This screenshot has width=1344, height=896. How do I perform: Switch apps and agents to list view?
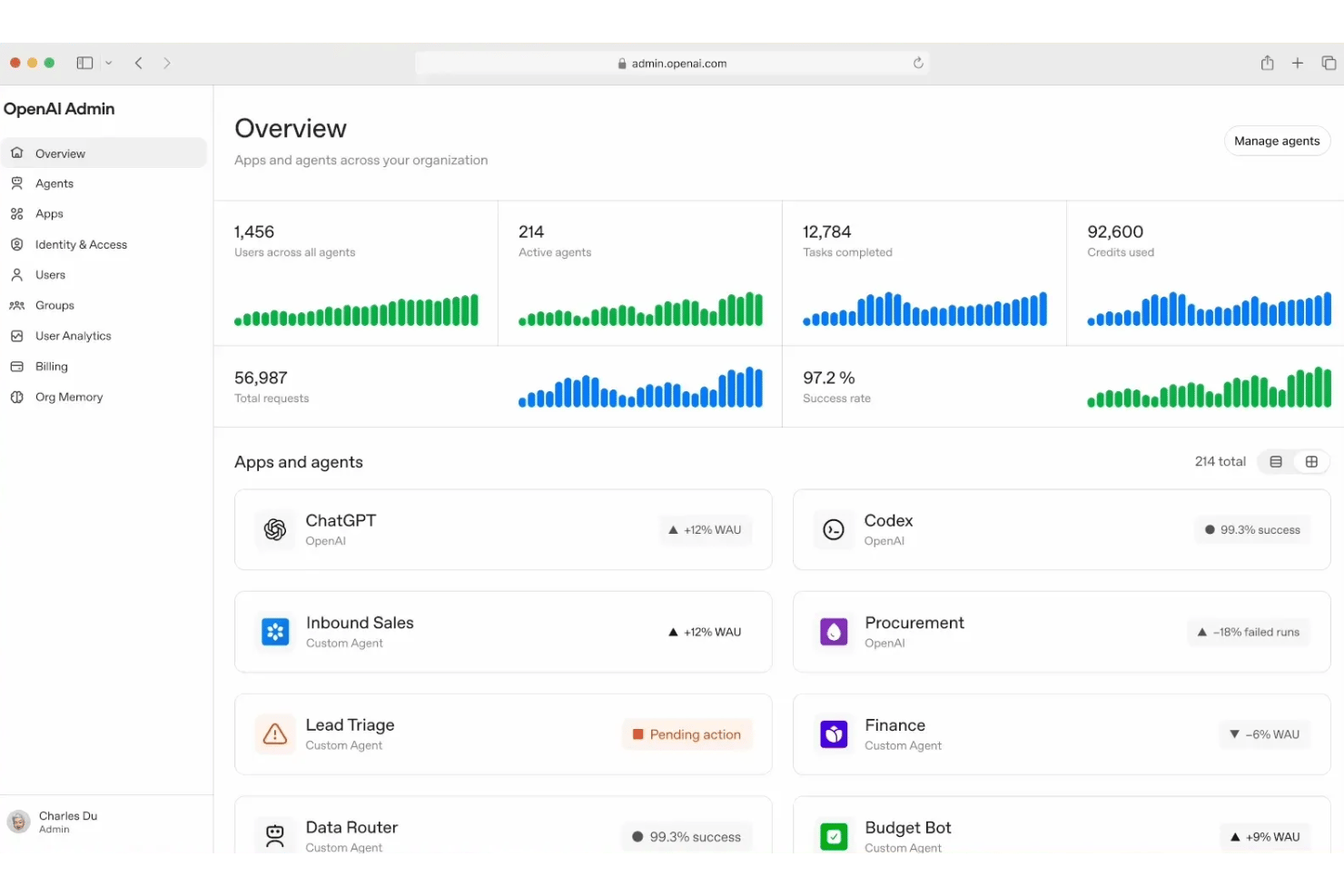(x=1276, y=462)
